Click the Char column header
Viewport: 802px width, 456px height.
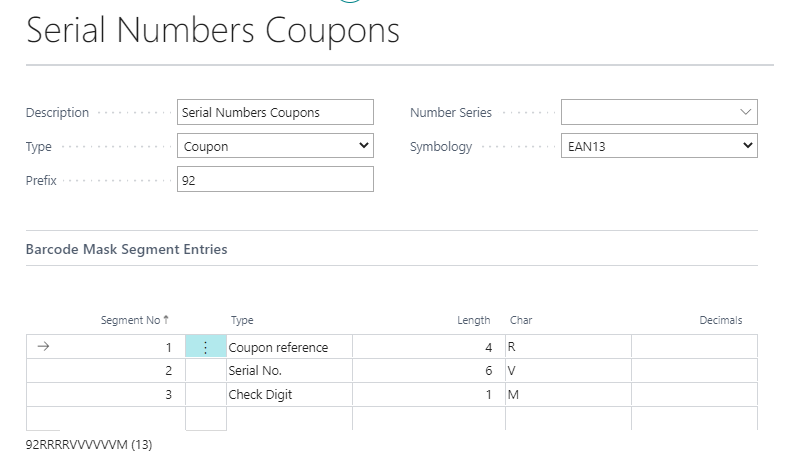521,320
